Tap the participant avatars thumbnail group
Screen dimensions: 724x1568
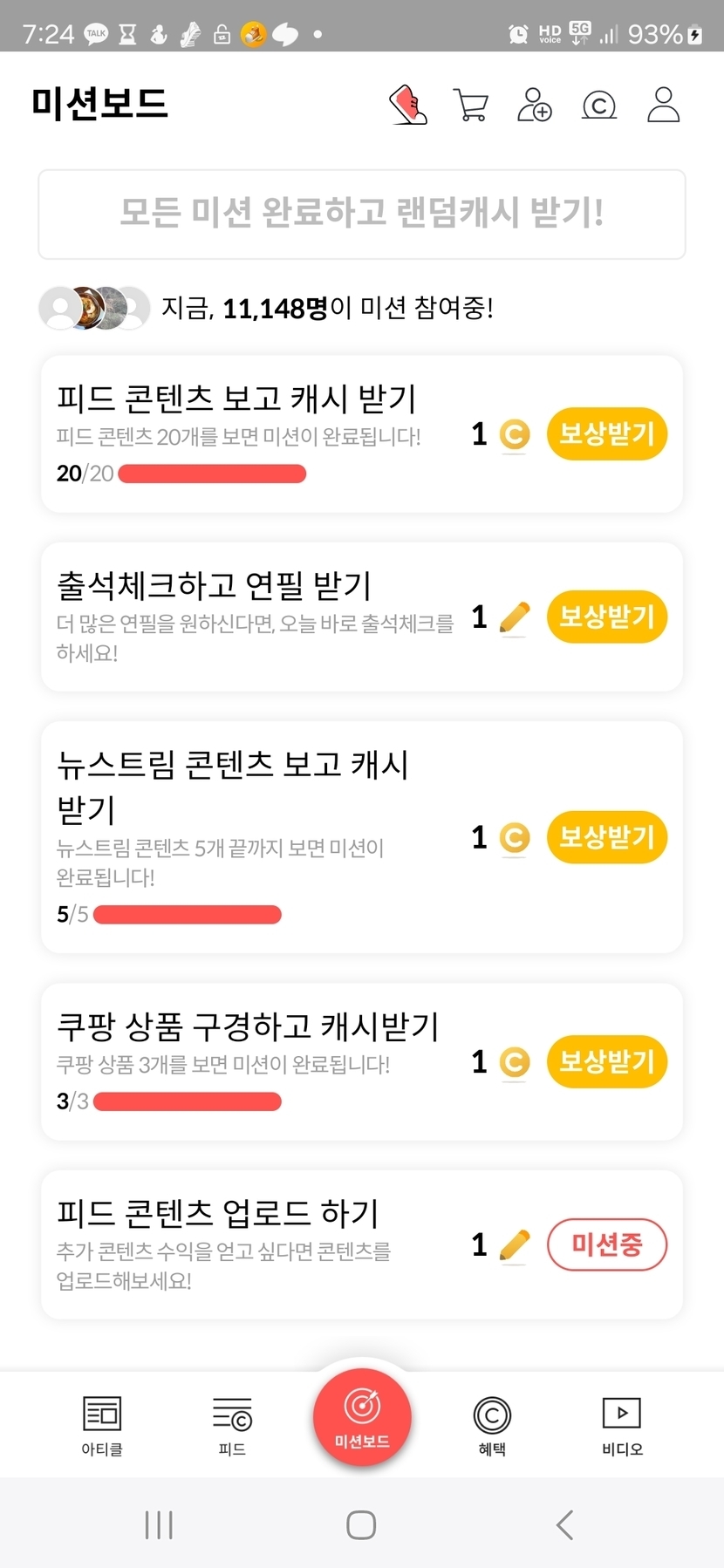tap(94, 308)
